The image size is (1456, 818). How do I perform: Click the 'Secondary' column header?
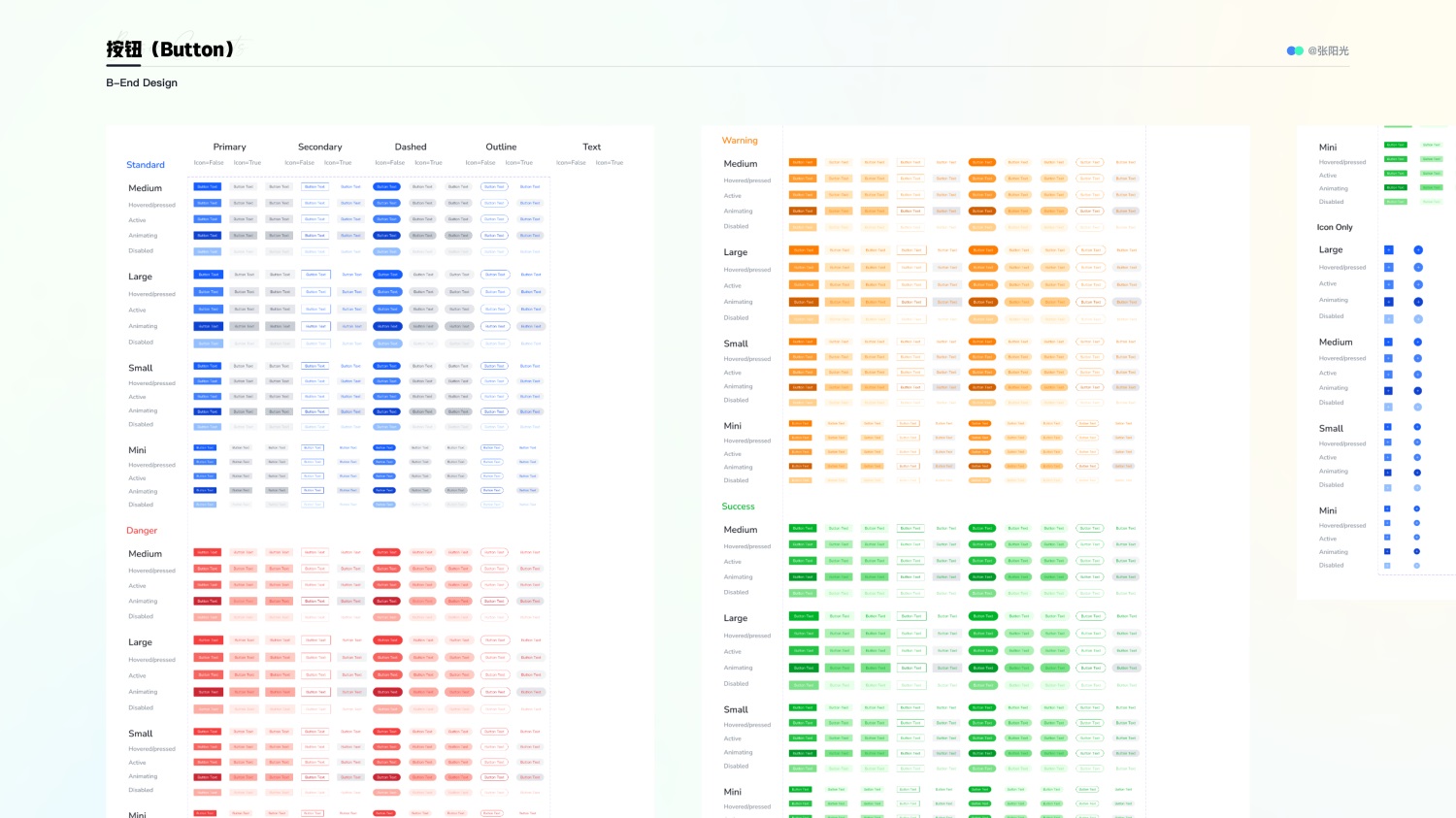pos(320,147)
